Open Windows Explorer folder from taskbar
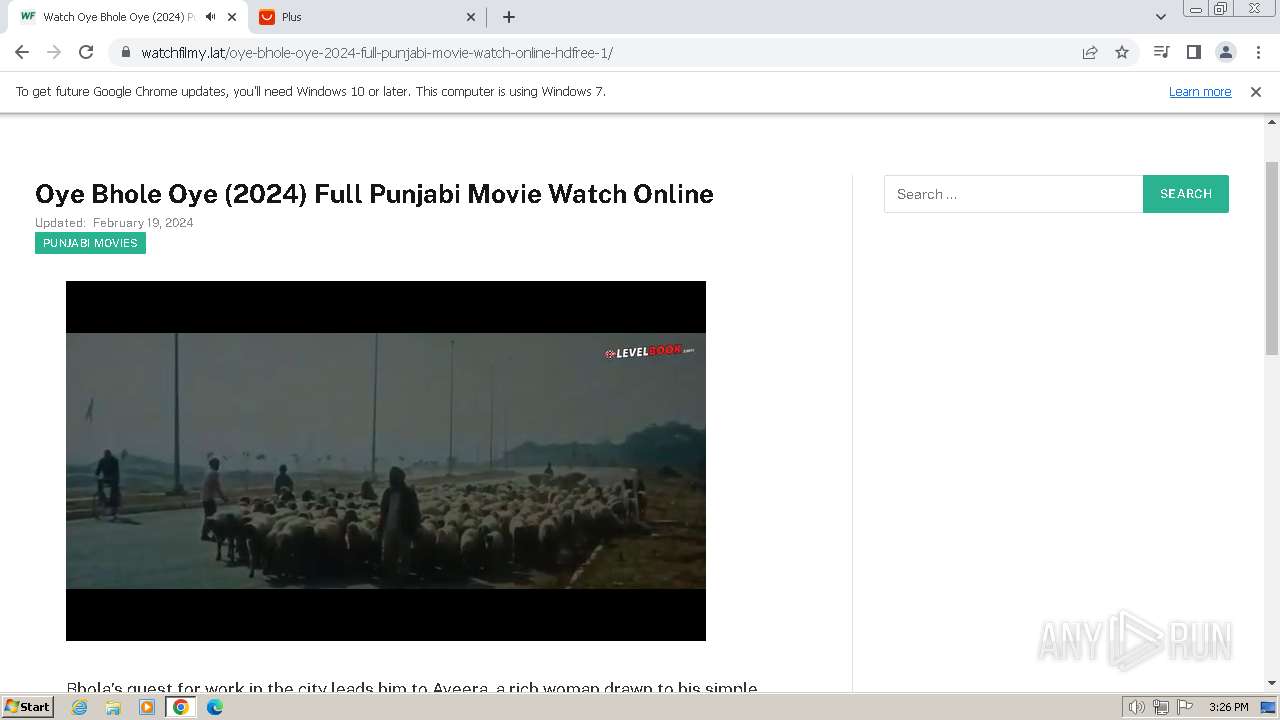The height and width of the screenshot is (720, 1280). click(113, 707)
